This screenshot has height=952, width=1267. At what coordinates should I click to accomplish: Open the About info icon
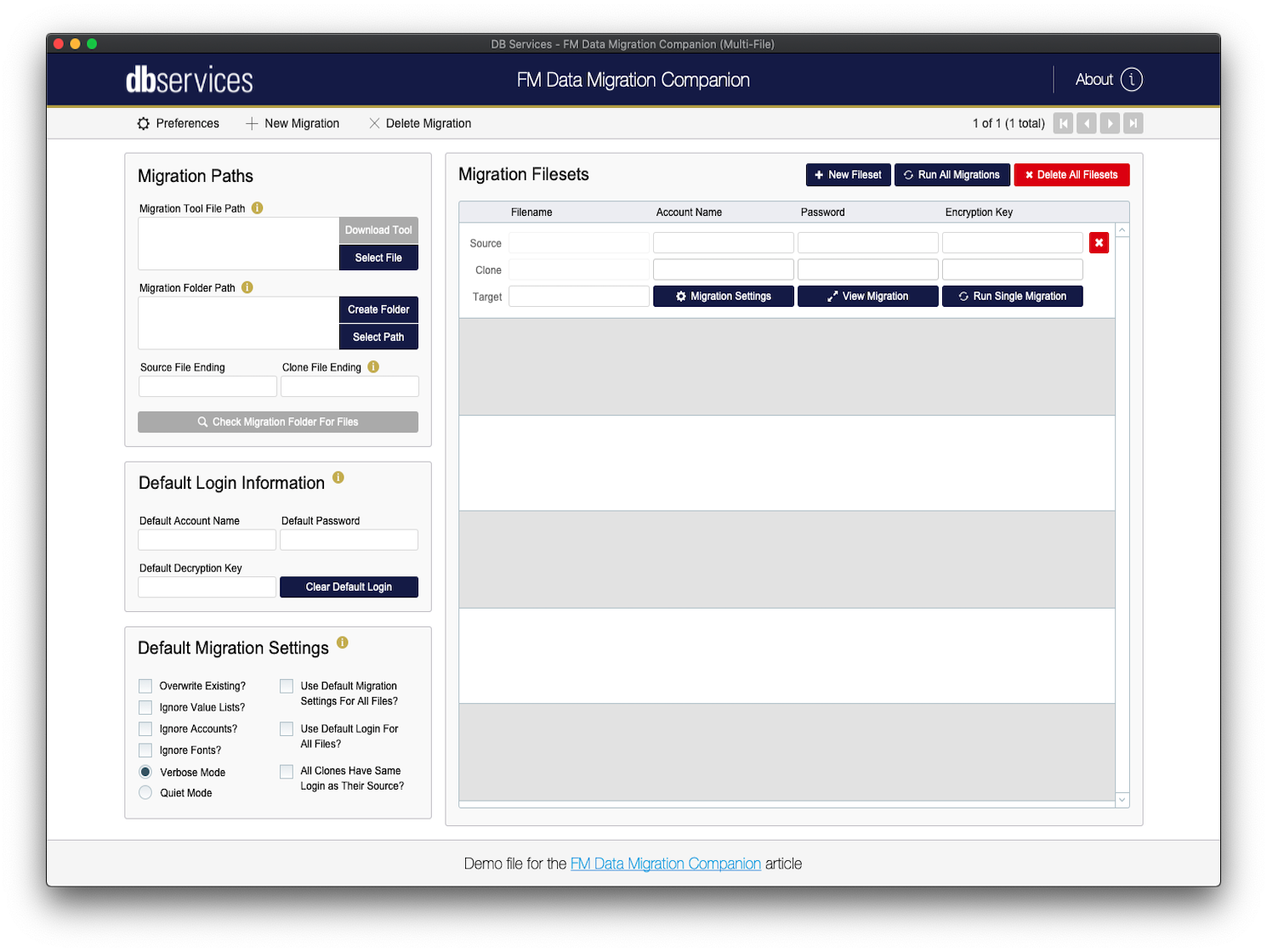(1131, 79)
